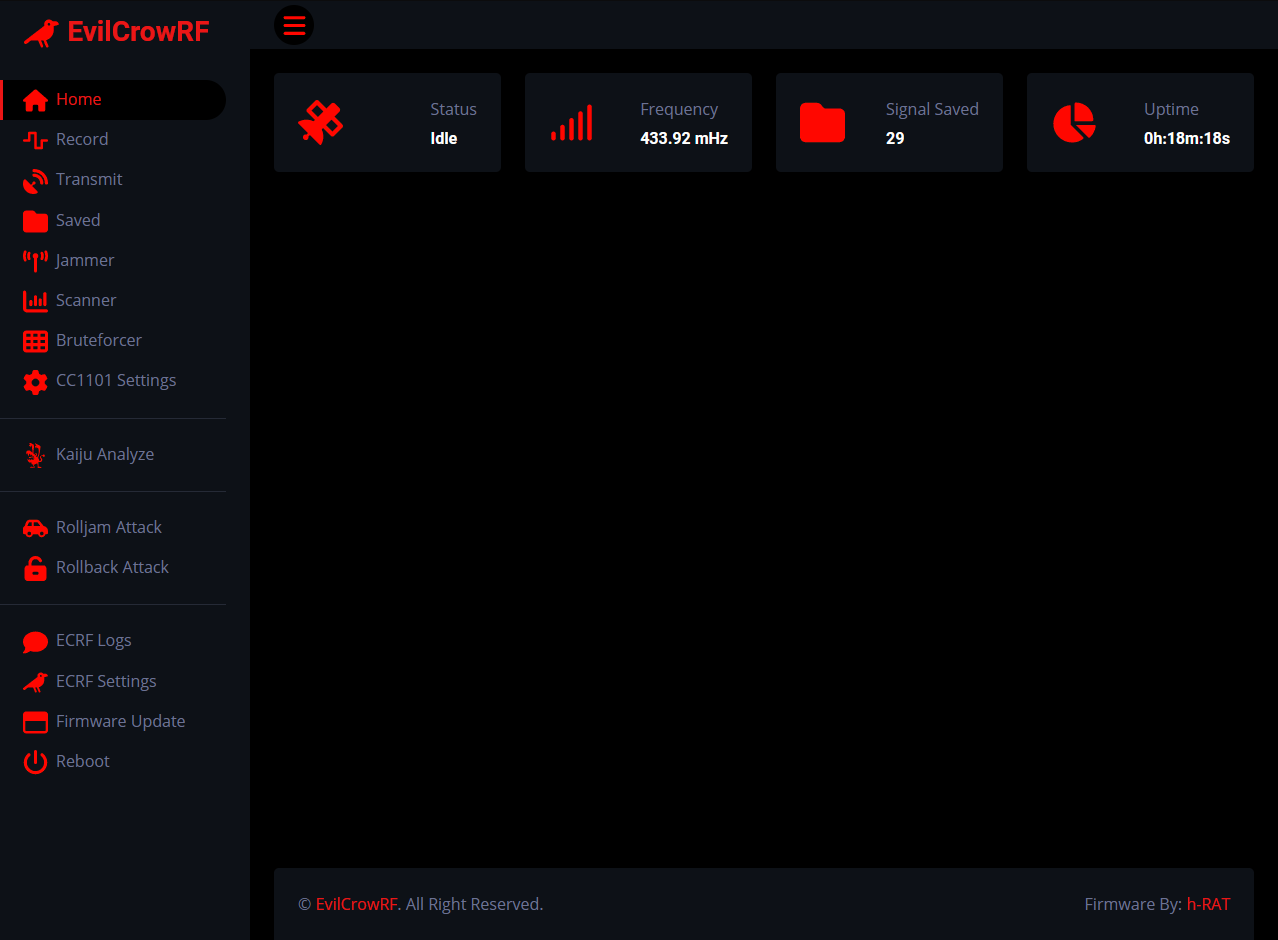
Task: Click the puzzle icon on the Status card
Action: pos(320,122)
